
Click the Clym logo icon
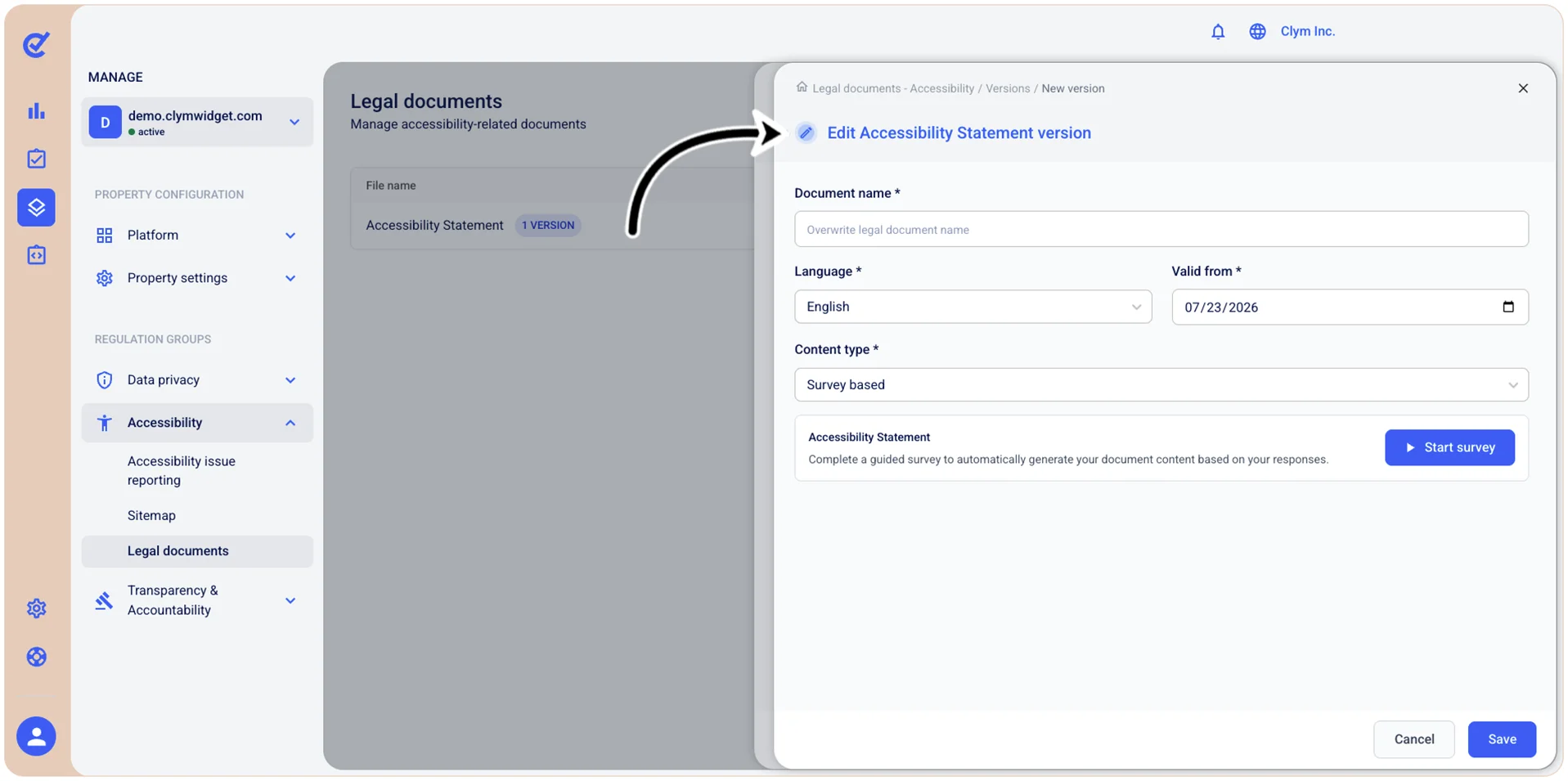tap(36, 44)
